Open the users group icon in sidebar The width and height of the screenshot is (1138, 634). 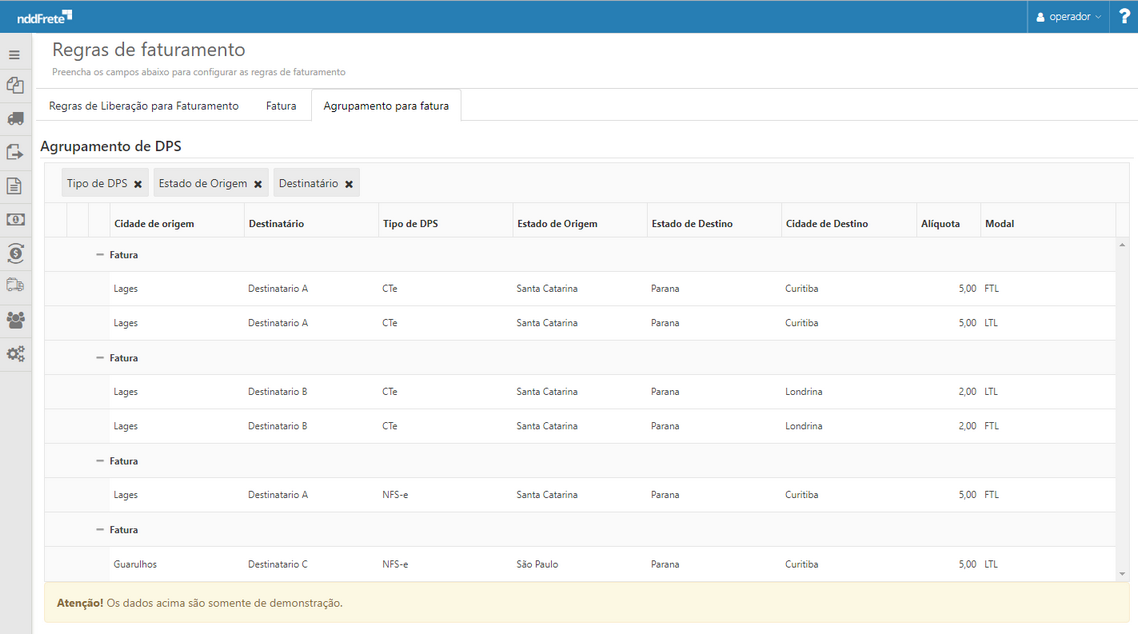(15, 320)
